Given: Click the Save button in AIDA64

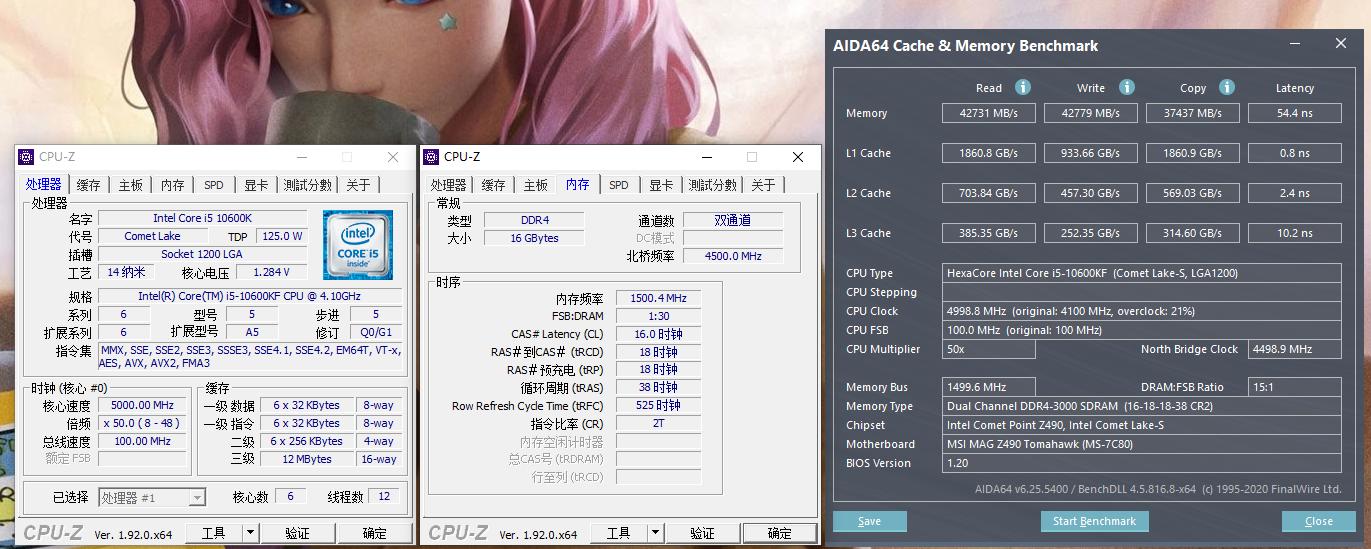Looking at the screenshot, I should point(870,521).
